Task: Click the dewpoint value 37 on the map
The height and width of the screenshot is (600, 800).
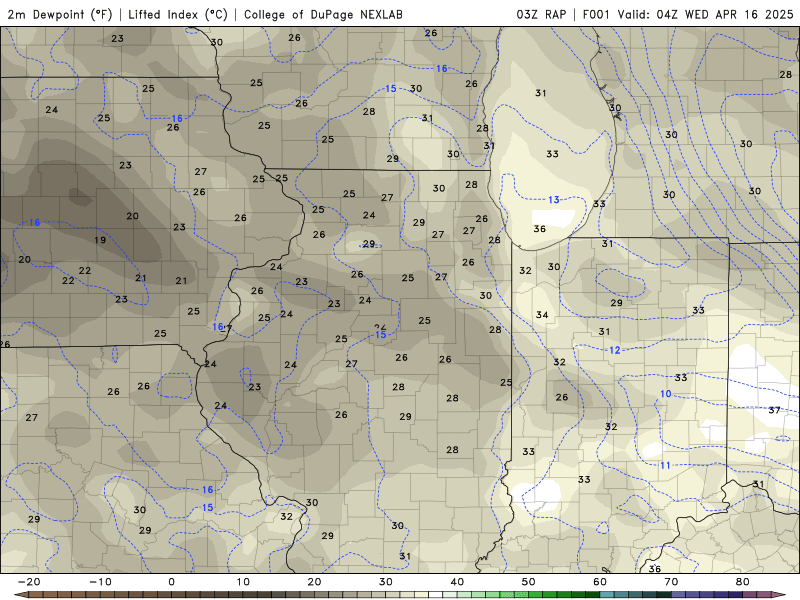Action: 774,410
